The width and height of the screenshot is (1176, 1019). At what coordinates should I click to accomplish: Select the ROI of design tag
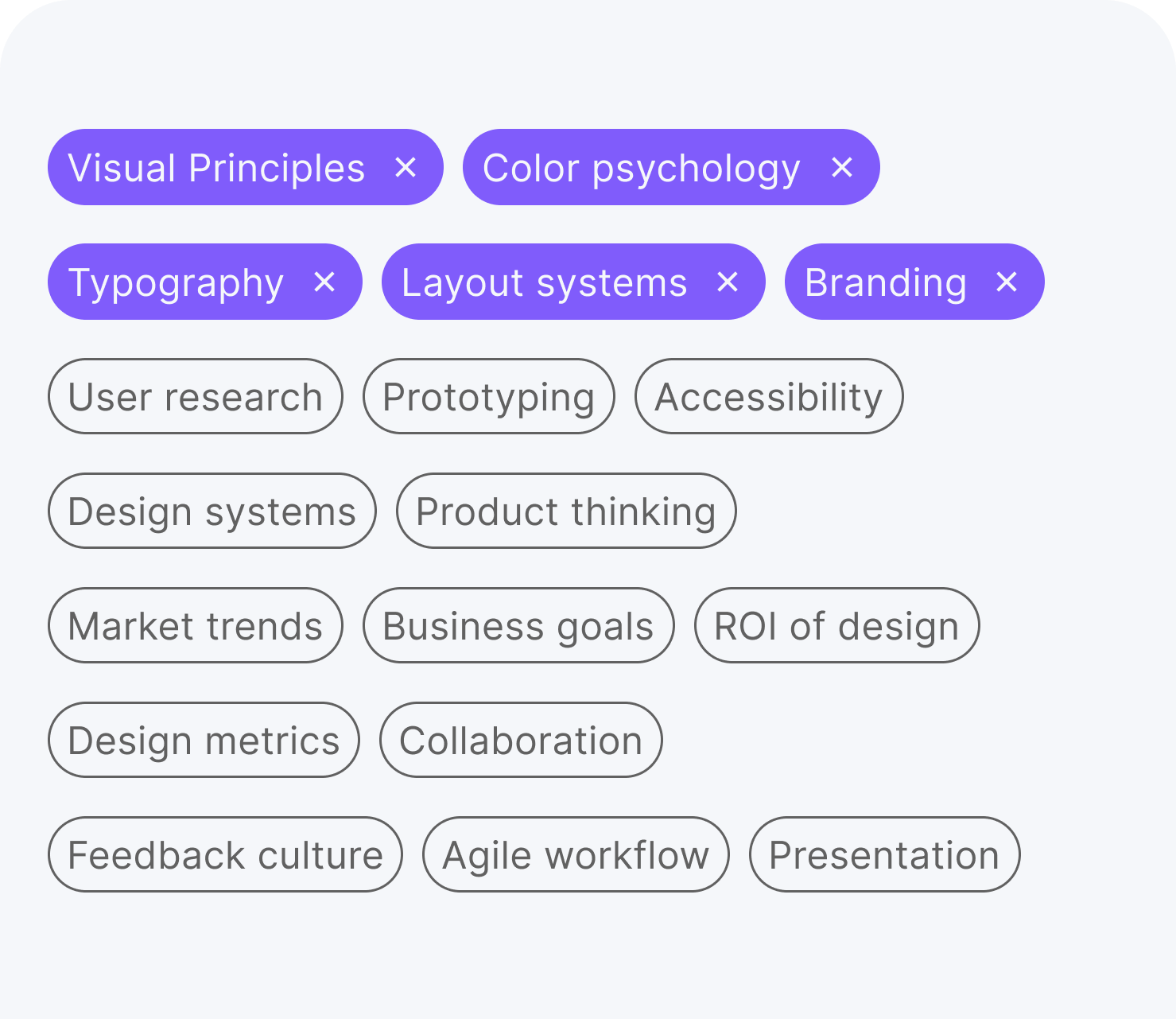click(x=836, y=625)
